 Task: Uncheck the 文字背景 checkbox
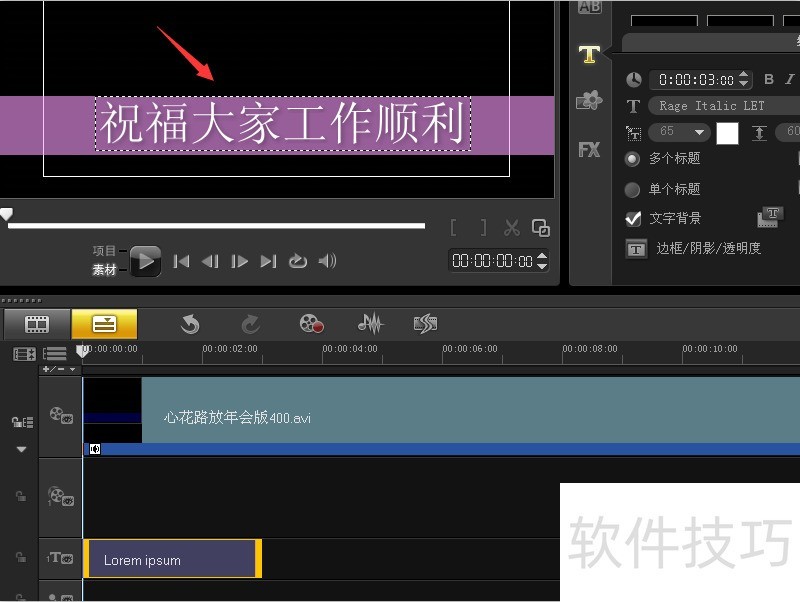tap(632, 219)
